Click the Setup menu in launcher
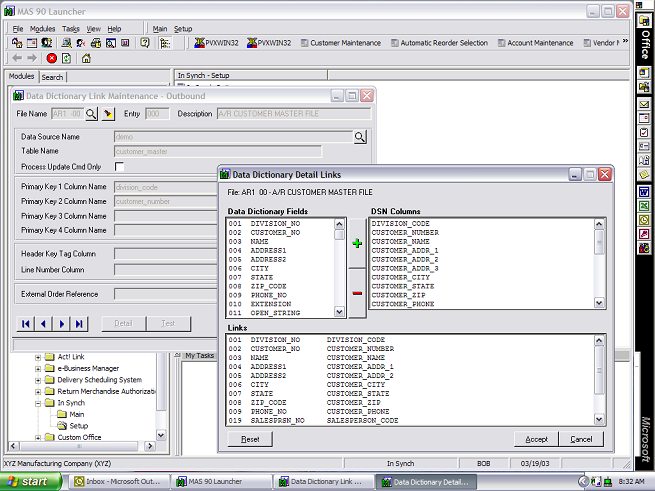Image resolution: width=655 pixels, height=491 pixels. click(x=183, y=29)
